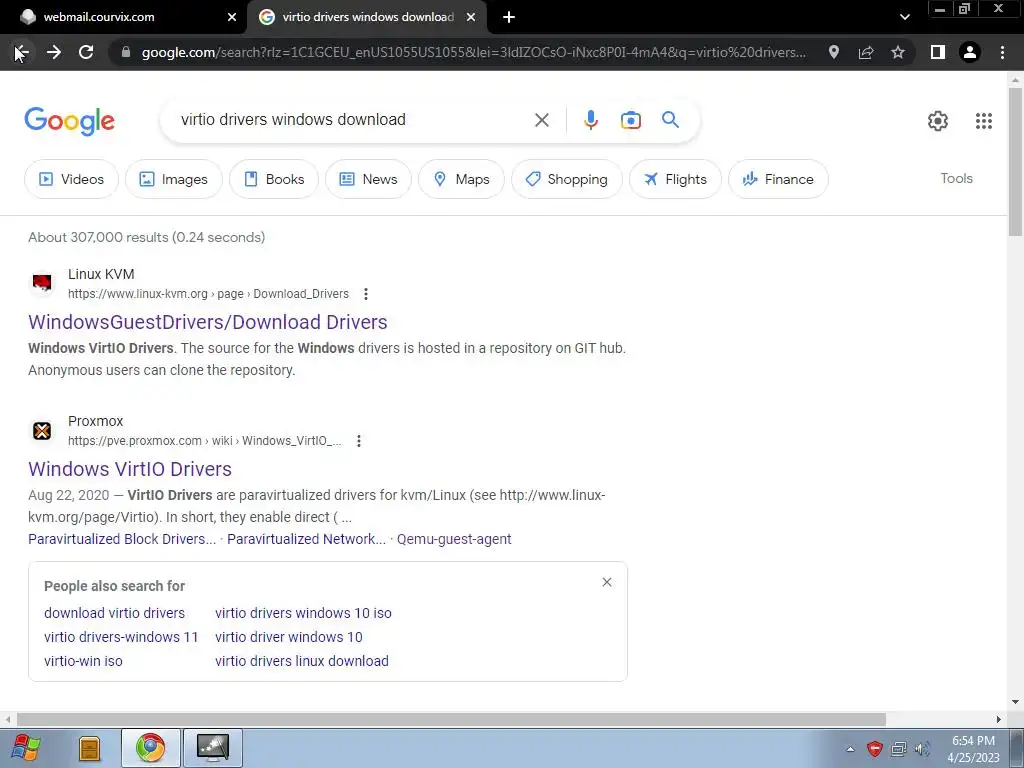Search by image with the camera icon
The image size is (1024, 768).
coord(630,120)
